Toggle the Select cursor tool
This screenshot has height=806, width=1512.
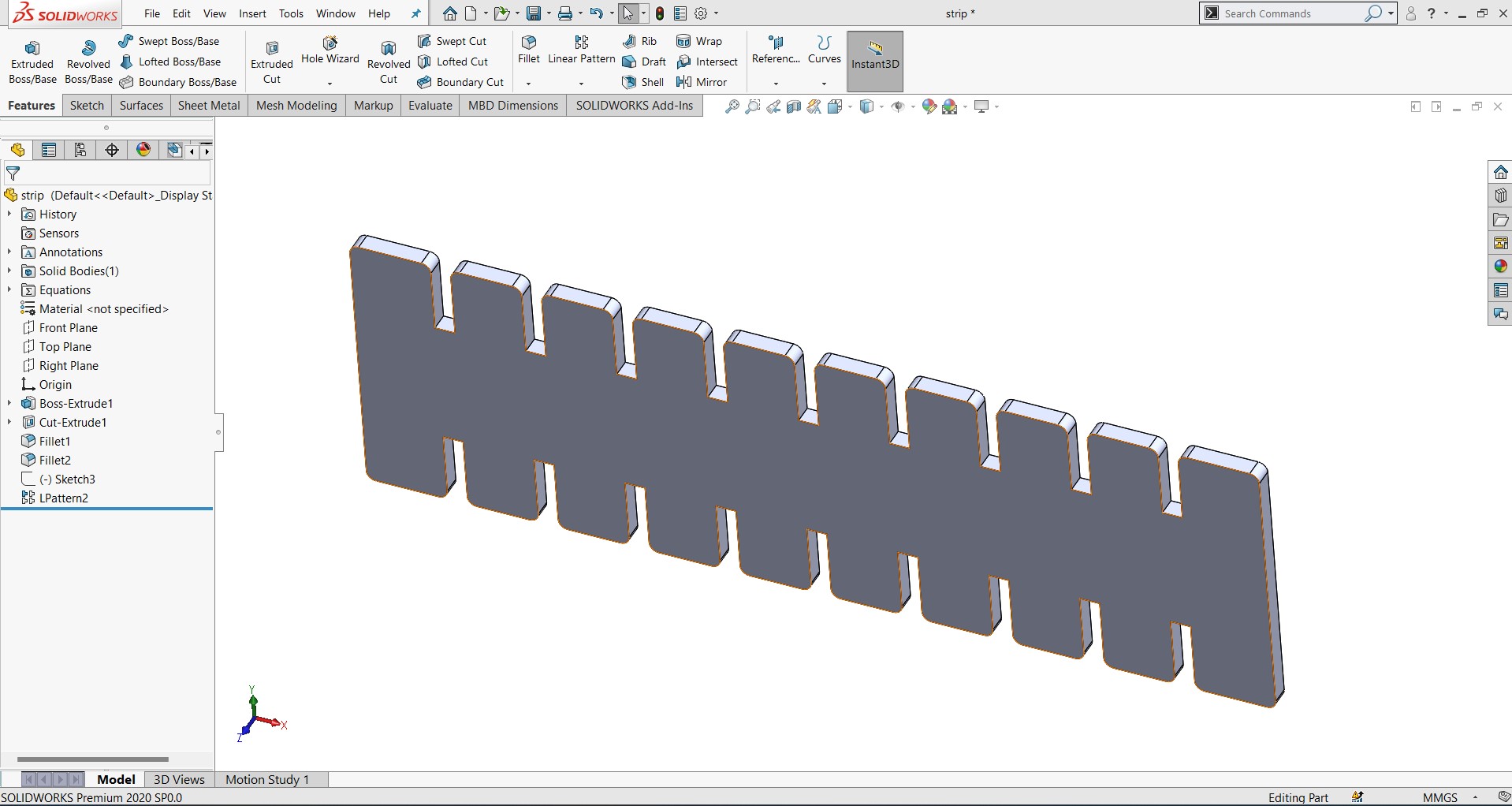coord(628,13)
